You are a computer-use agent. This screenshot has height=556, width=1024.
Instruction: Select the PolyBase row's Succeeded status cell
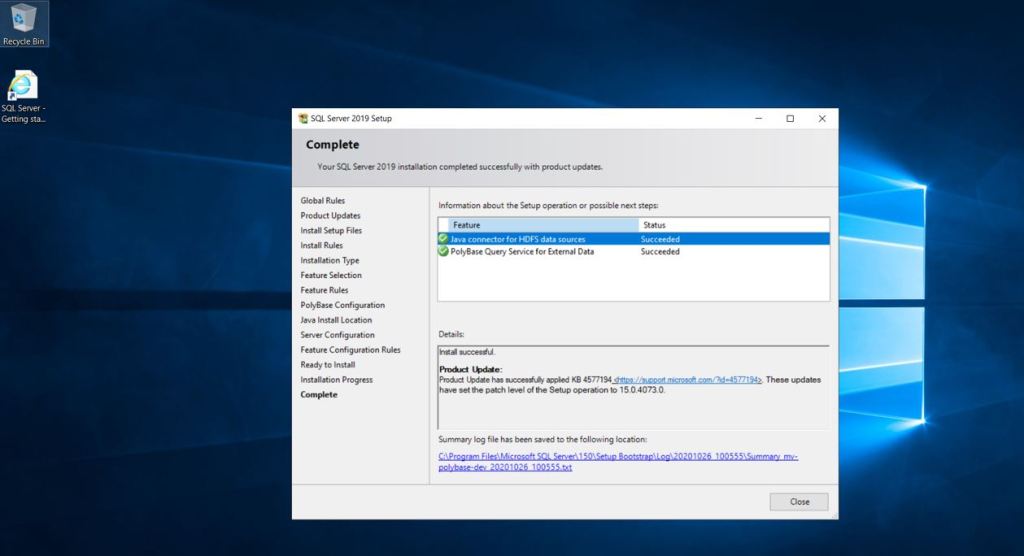[x=660, y=252]
